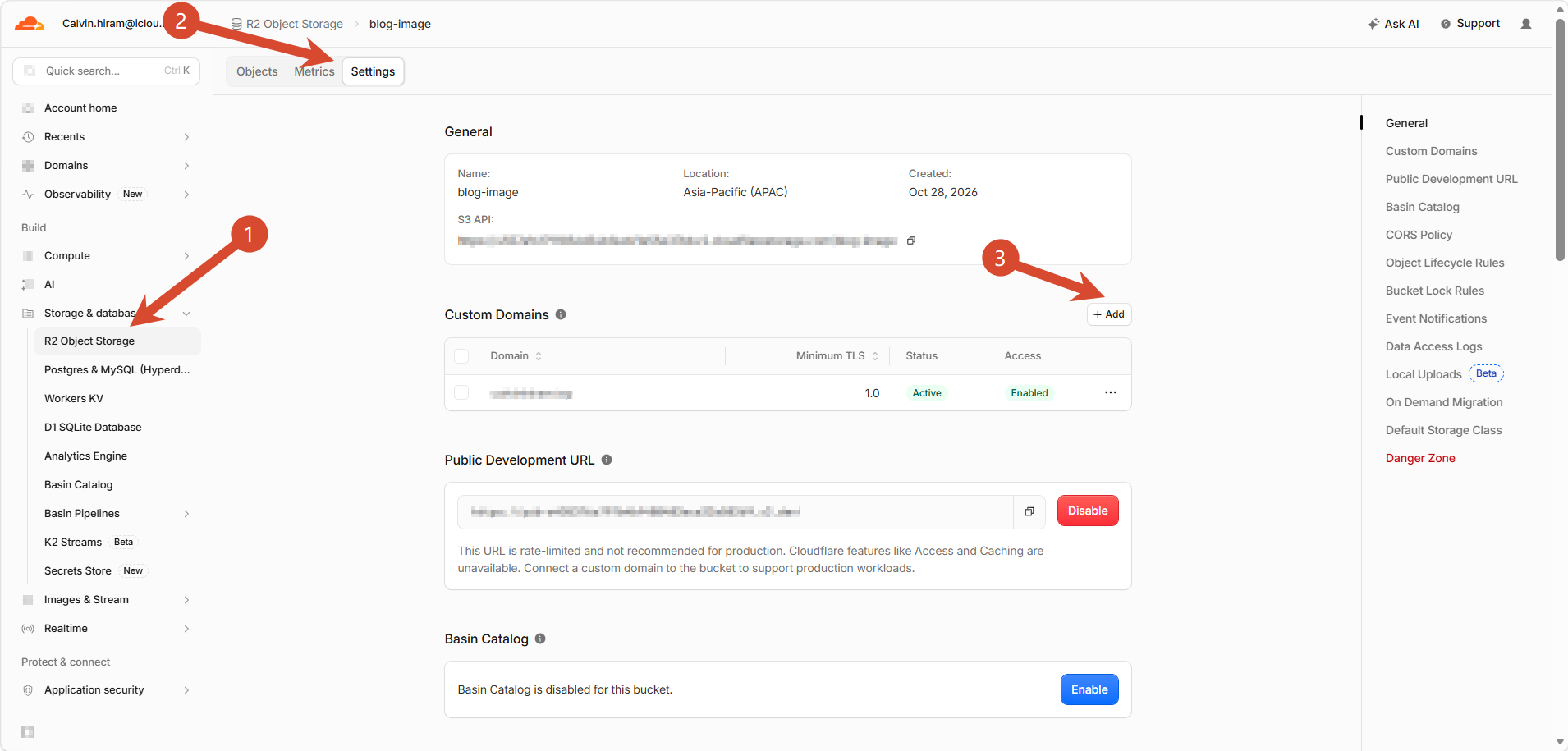Add a custom domain
The image size is (1568, 751).
(1109, 314)
